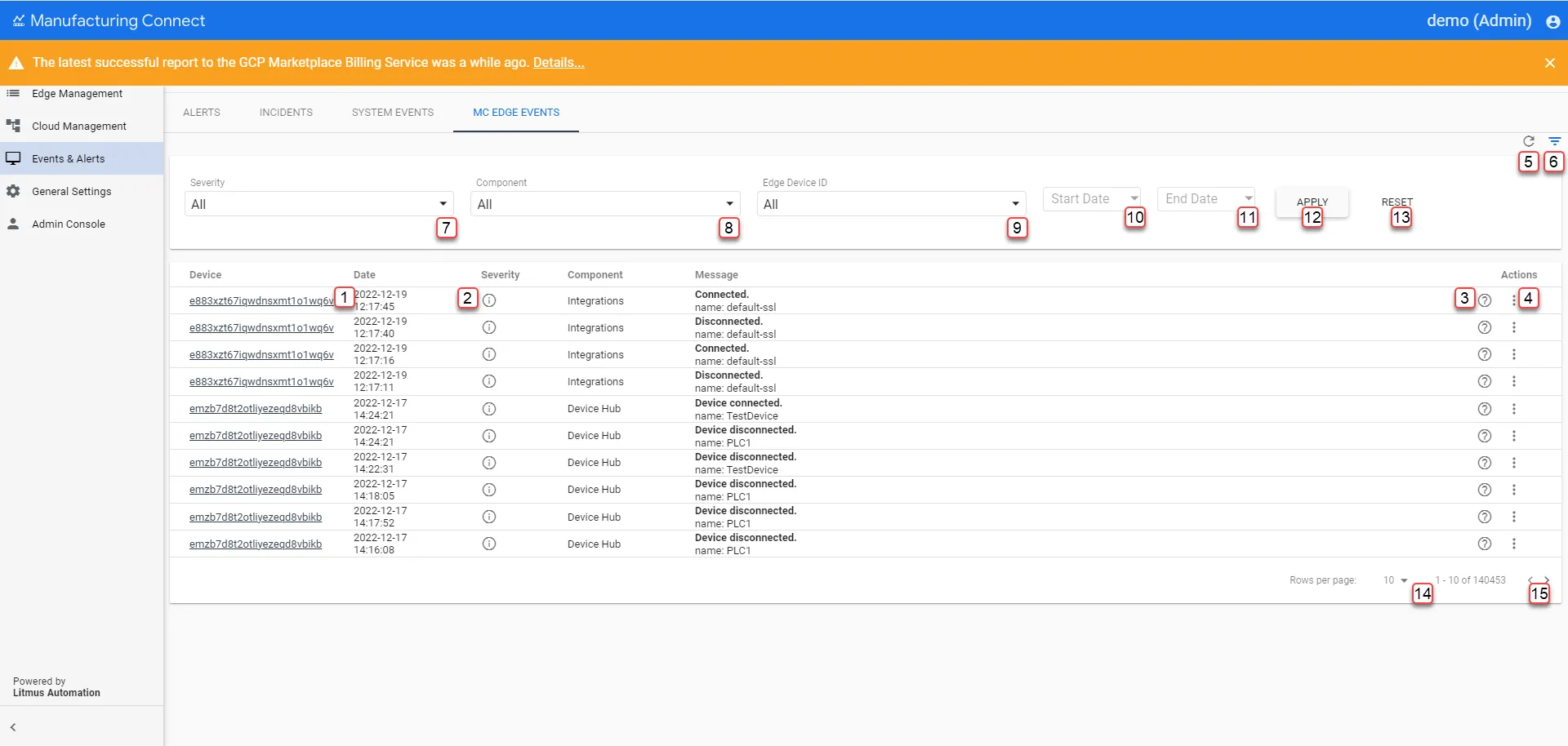Select Events & Alerts in the sidebar
Image resolution: width=1568 pixels, height=746 pixels.
coord(82,158)
